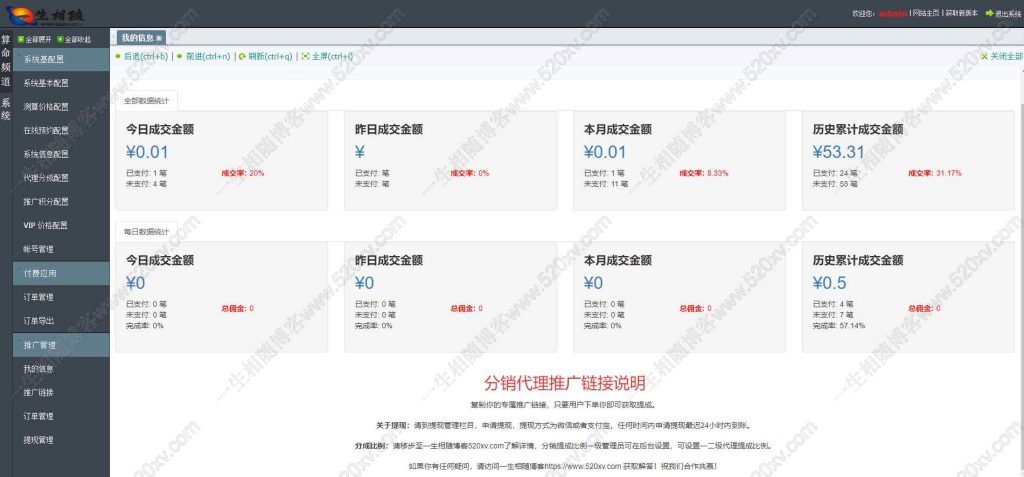
Task: Click the 获取新版本 link
Action: coord(962,13)
